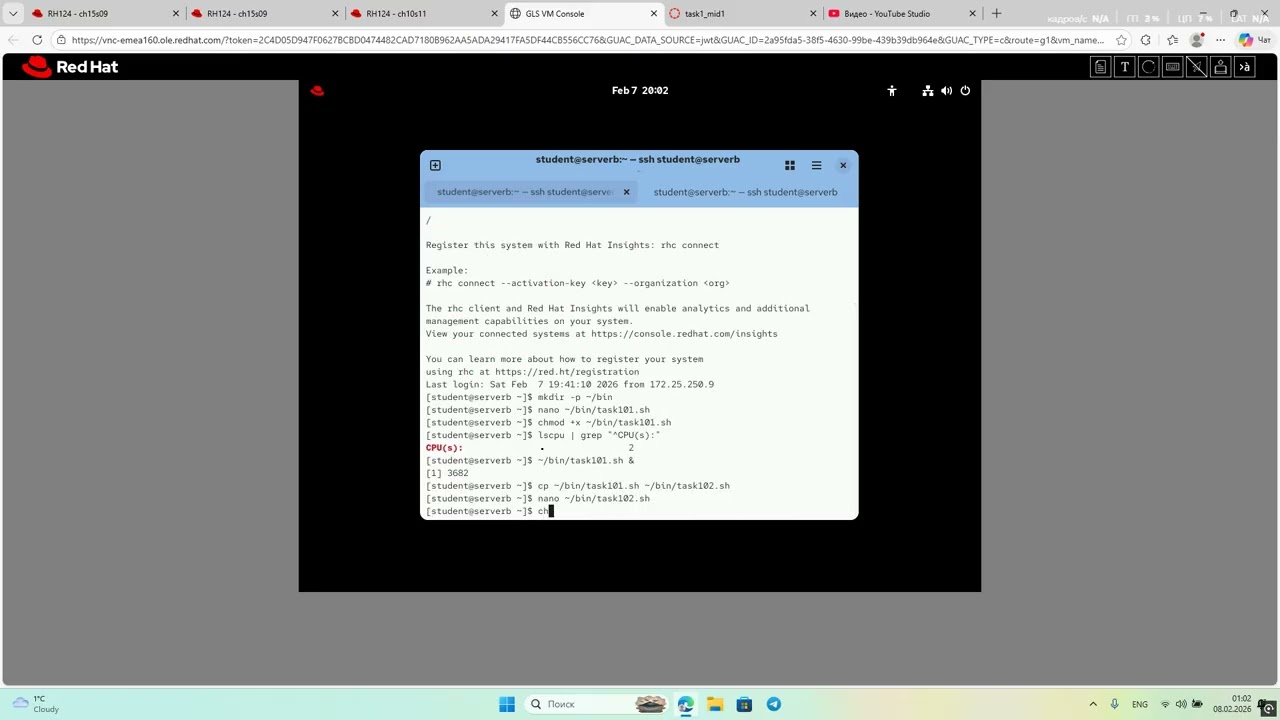
Task: Open the taskbar clock showing 01:02
Action: pyautogui.click(x=1232, y=704)
